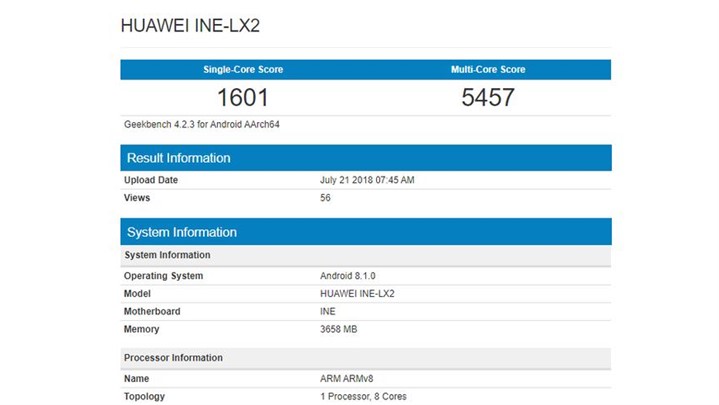Click the Views count value 56

tap(325, 198)
